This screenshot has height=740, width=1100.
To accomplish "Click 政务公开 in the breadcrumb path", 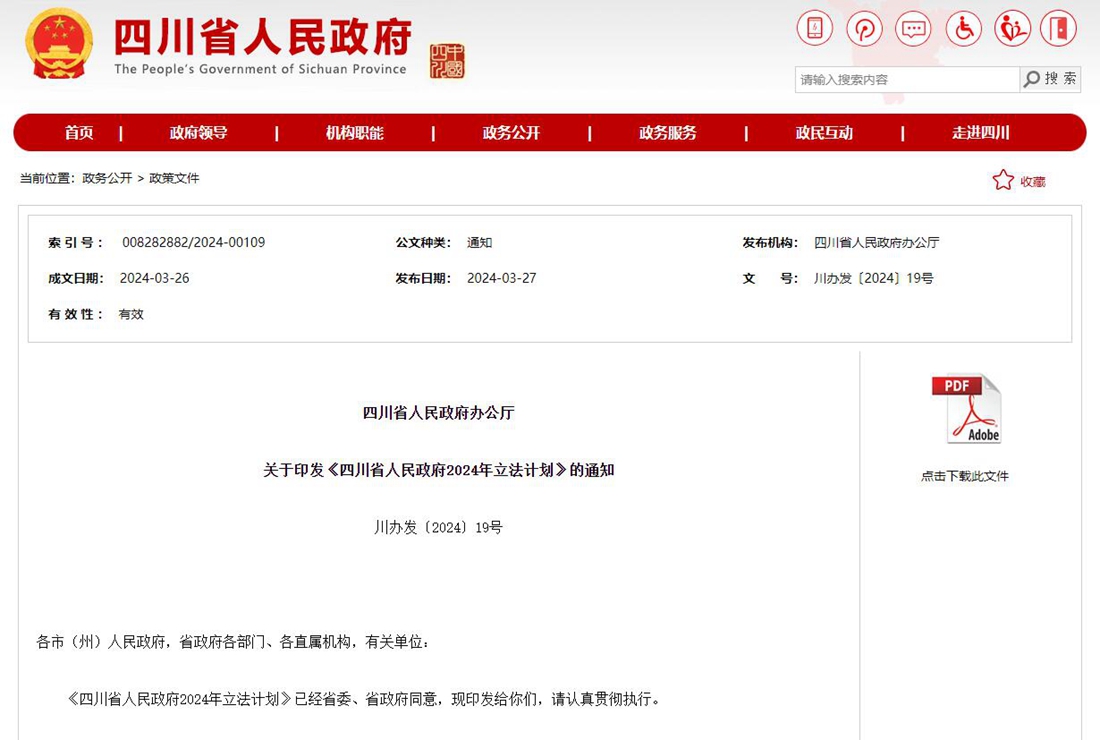I will click(107, 178).
